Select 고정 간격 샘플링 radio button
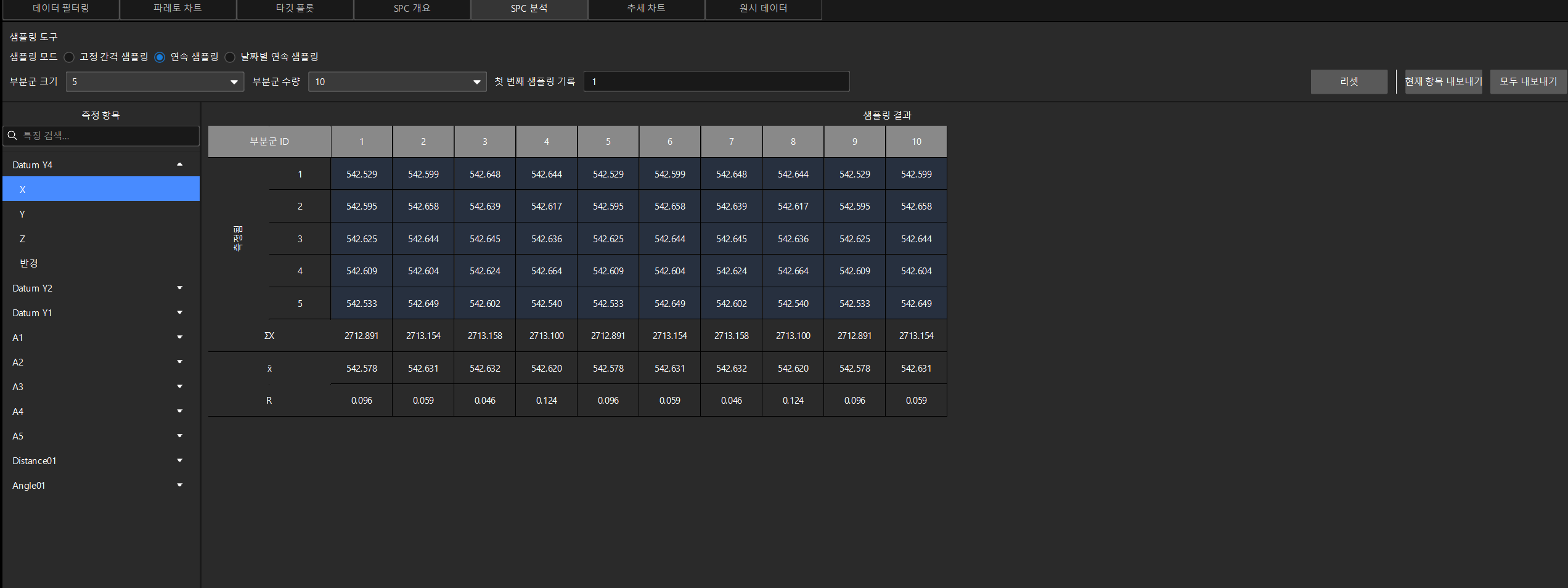Screen dimensions: 1568x588 [x=69, y=57]
